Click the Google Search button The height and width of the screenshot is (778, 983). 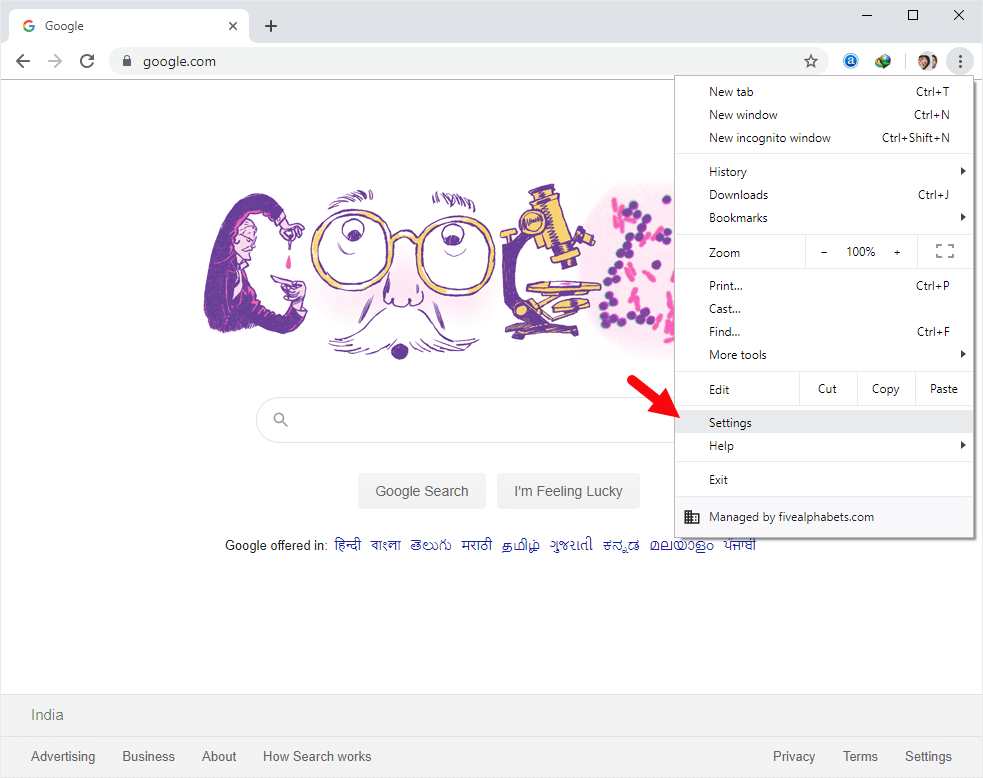click(x=422, y=491)
